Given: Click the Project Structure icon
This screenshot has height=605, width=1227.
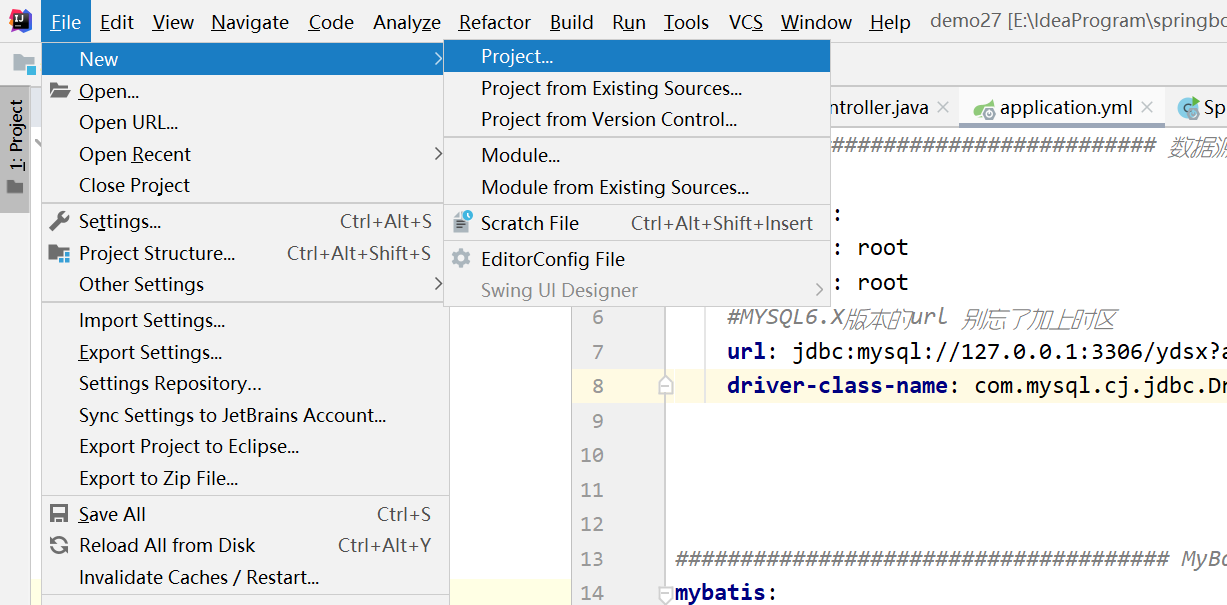Looking at the screenshot, I should [x=60, y=253].
